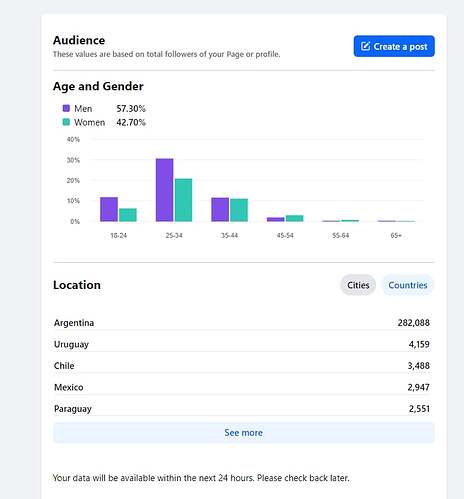The width and height of the screenshot is (464, 499).
Task: Click the 45-54 age axis label
Action: pyautogui.click(x=285, y=235)
